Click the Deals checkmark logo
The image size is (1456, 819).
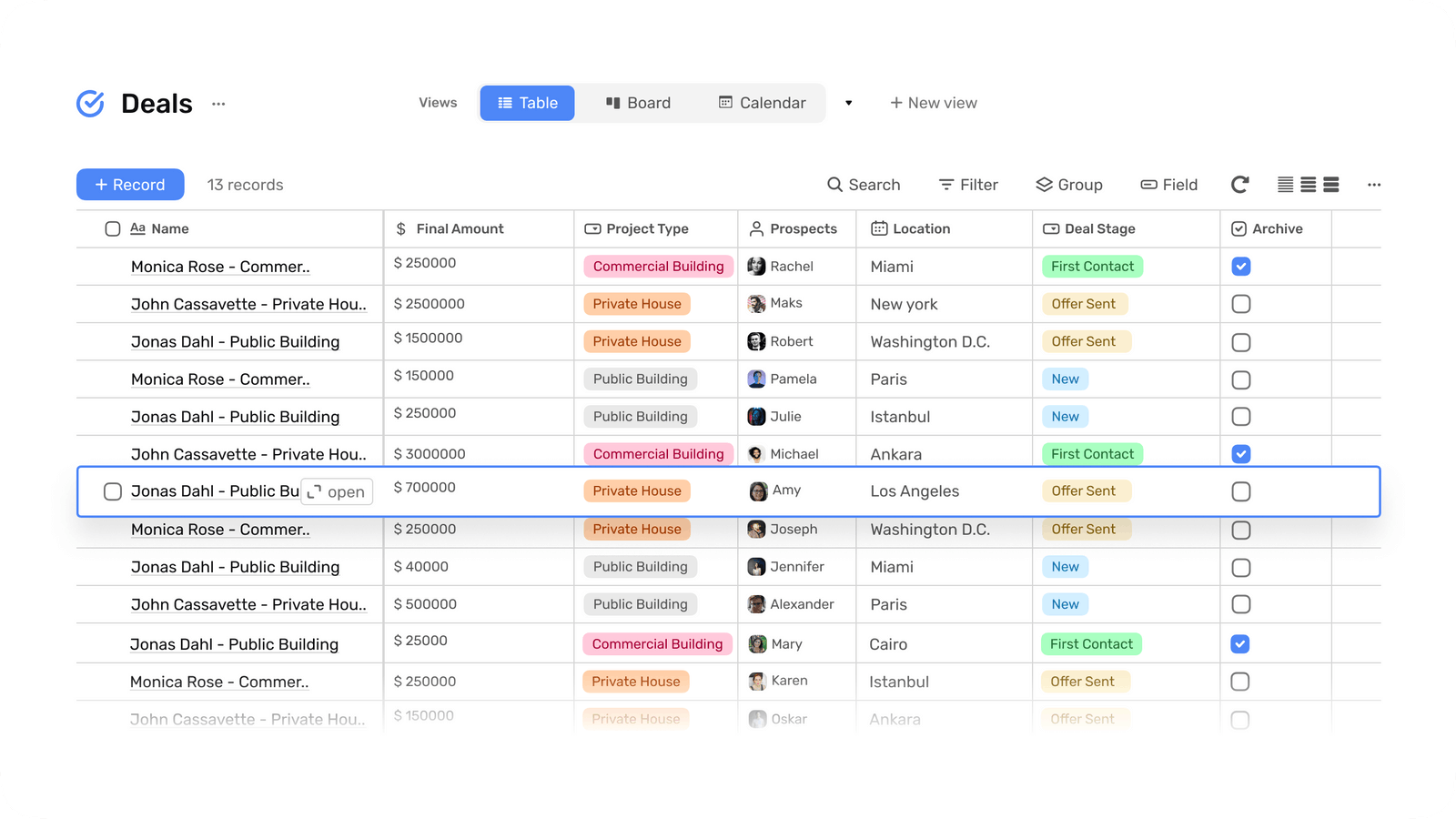pyautogui.click(x=90, y=103)
